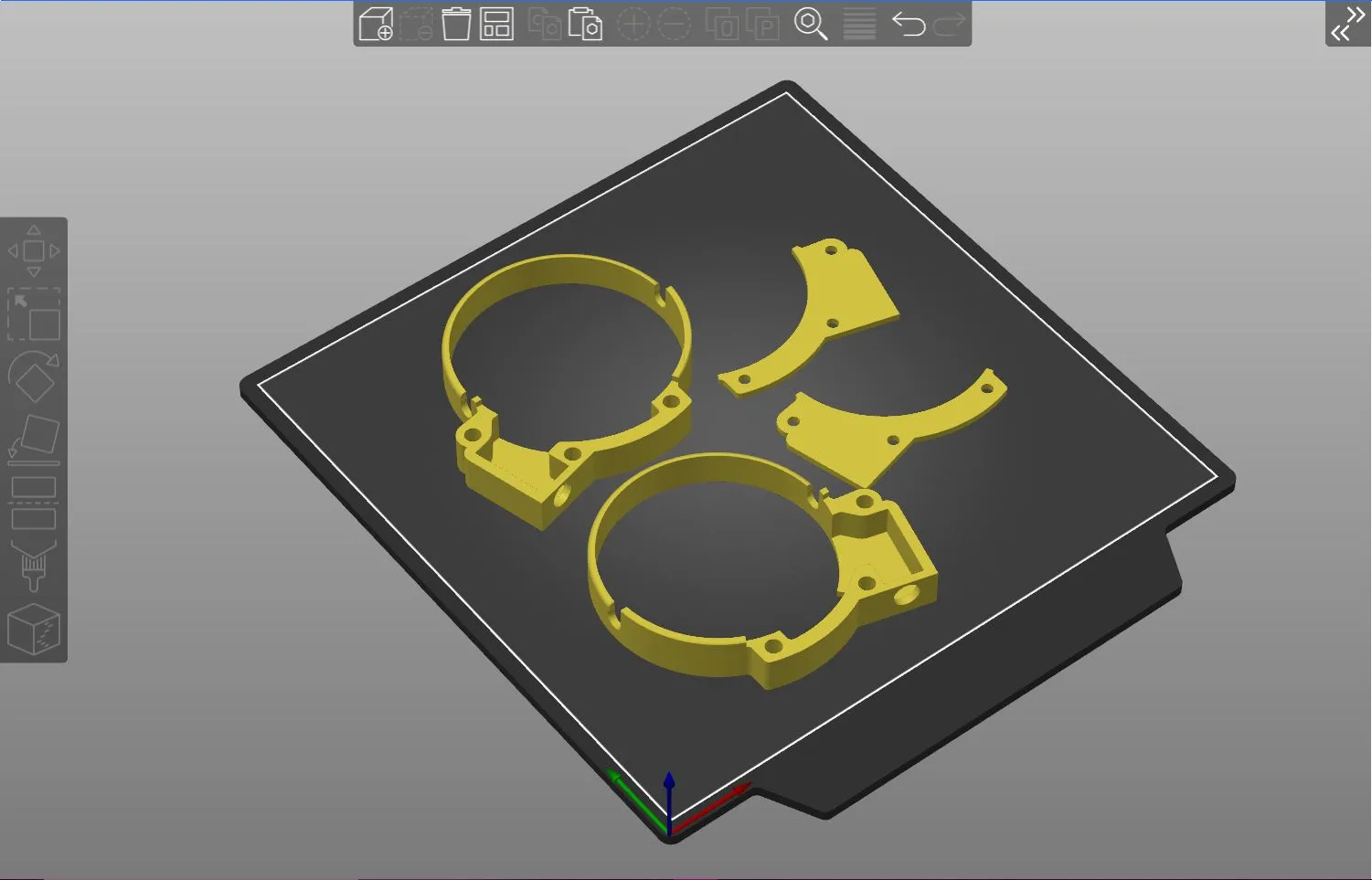Select the Scale gizmo tool
Viewport: 1372px width, 880px height.
(34, 314)
